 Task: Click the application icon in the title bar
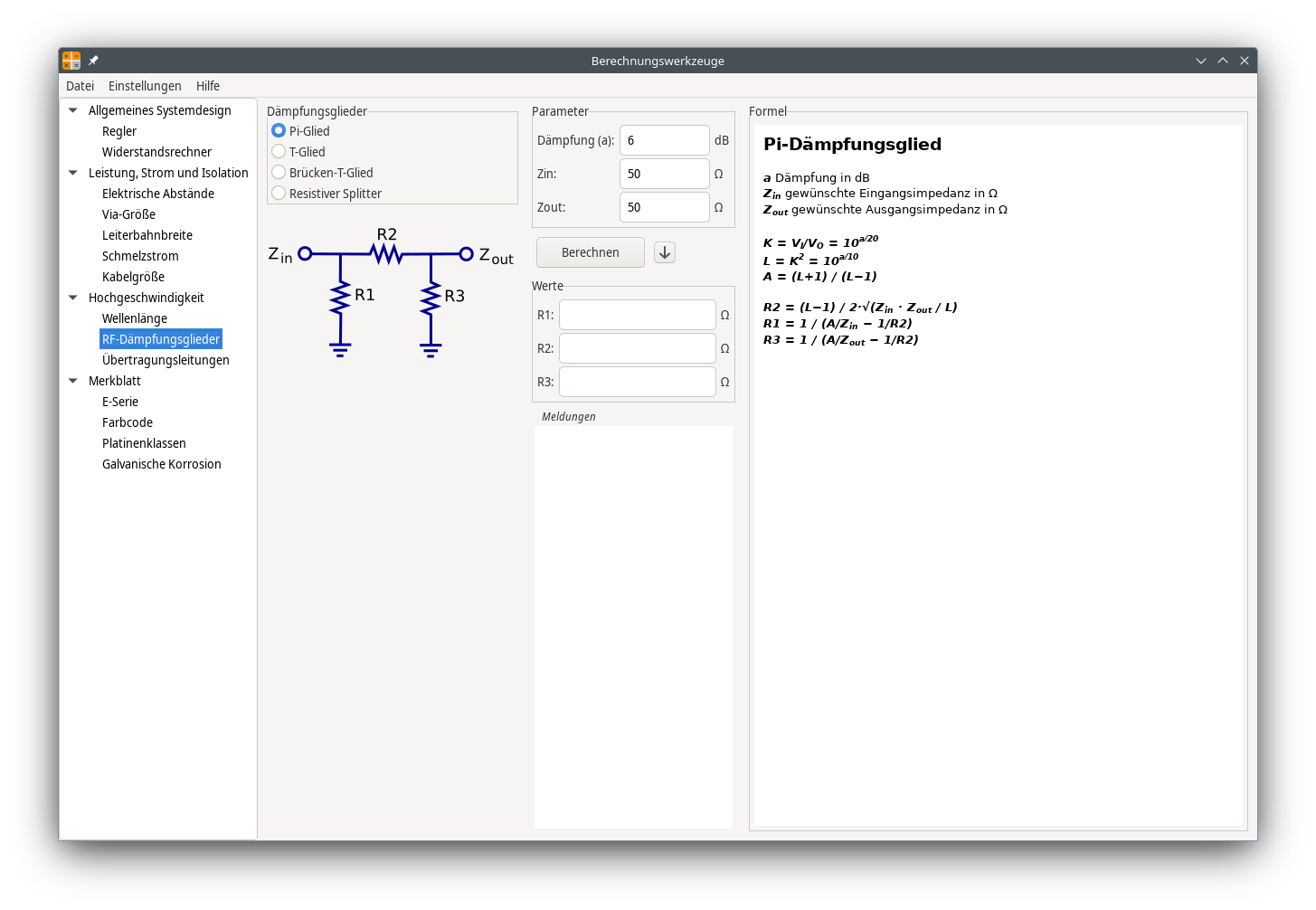[71, 61]
